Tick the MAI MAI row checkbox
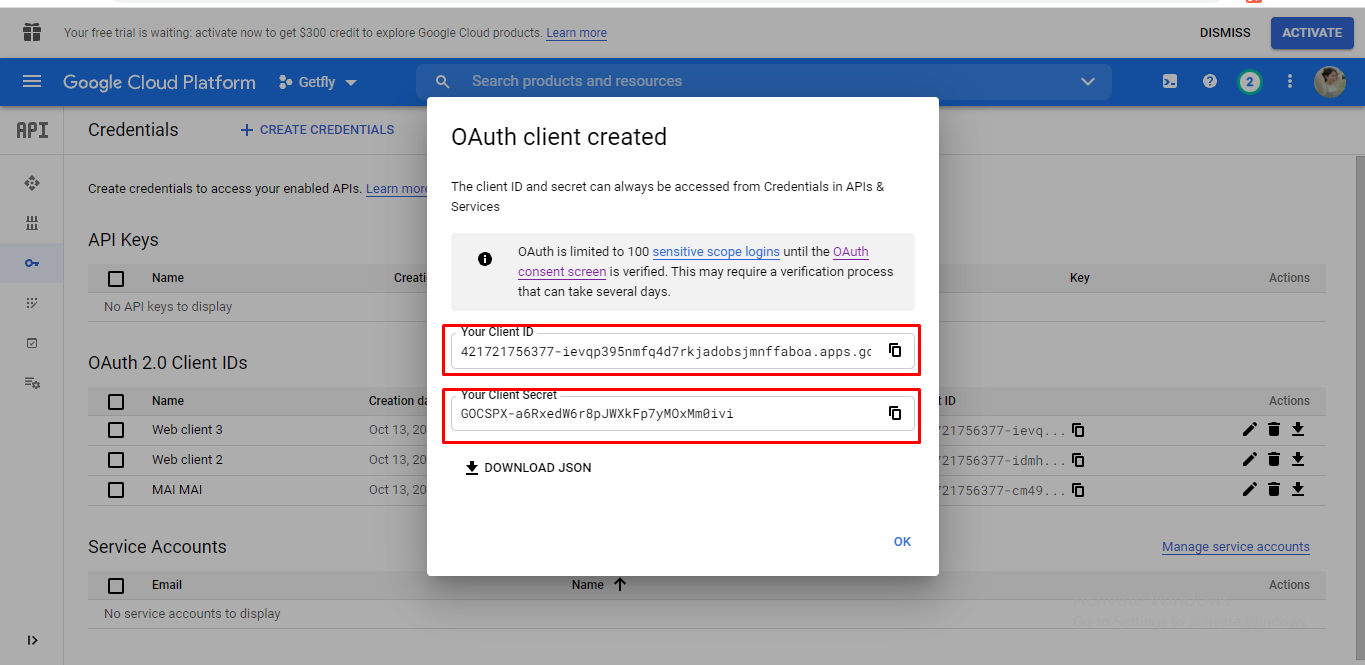This screenshot has height=665, width=1365. (x=116, y=490)
